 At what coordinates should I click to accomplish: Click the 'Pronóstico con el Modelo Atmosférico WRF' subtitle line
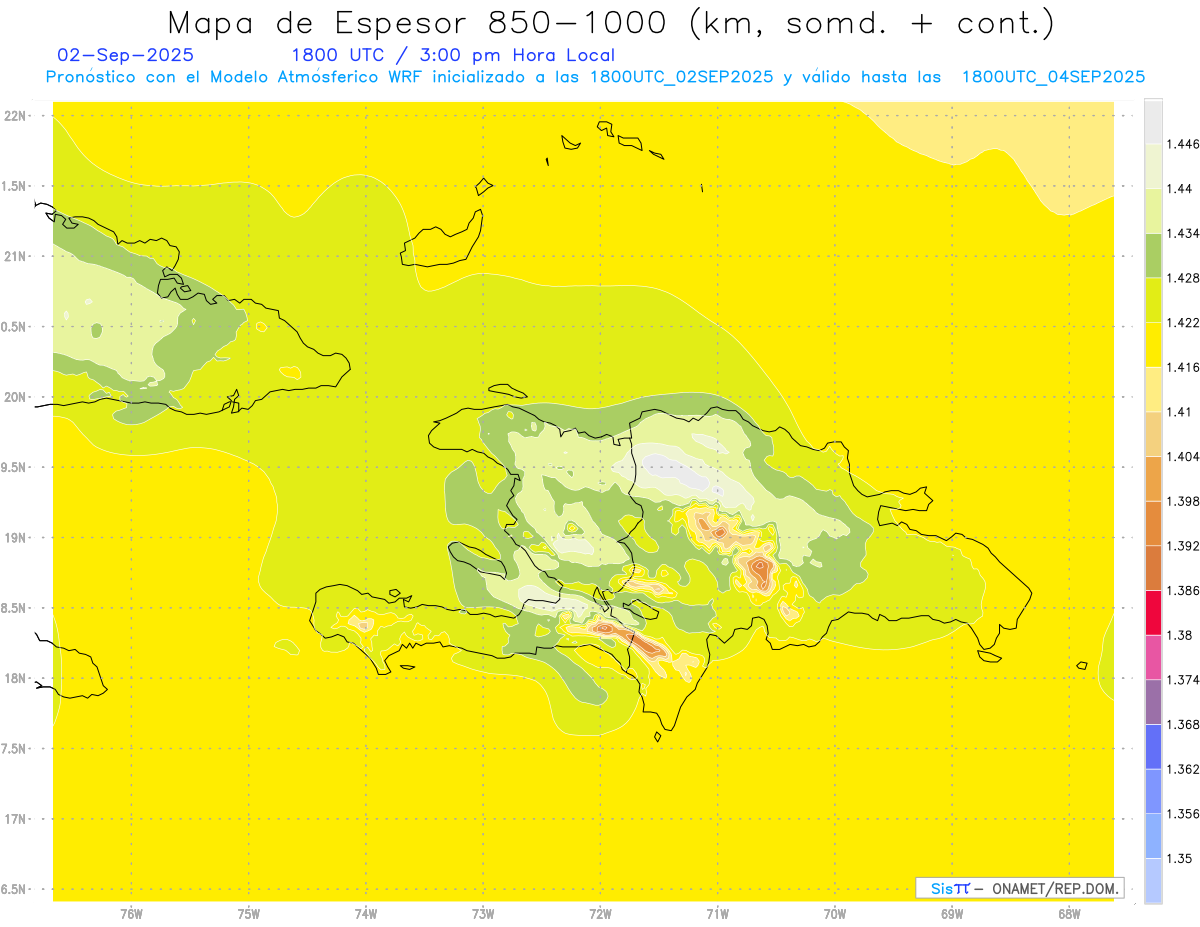tap(595, 77)
